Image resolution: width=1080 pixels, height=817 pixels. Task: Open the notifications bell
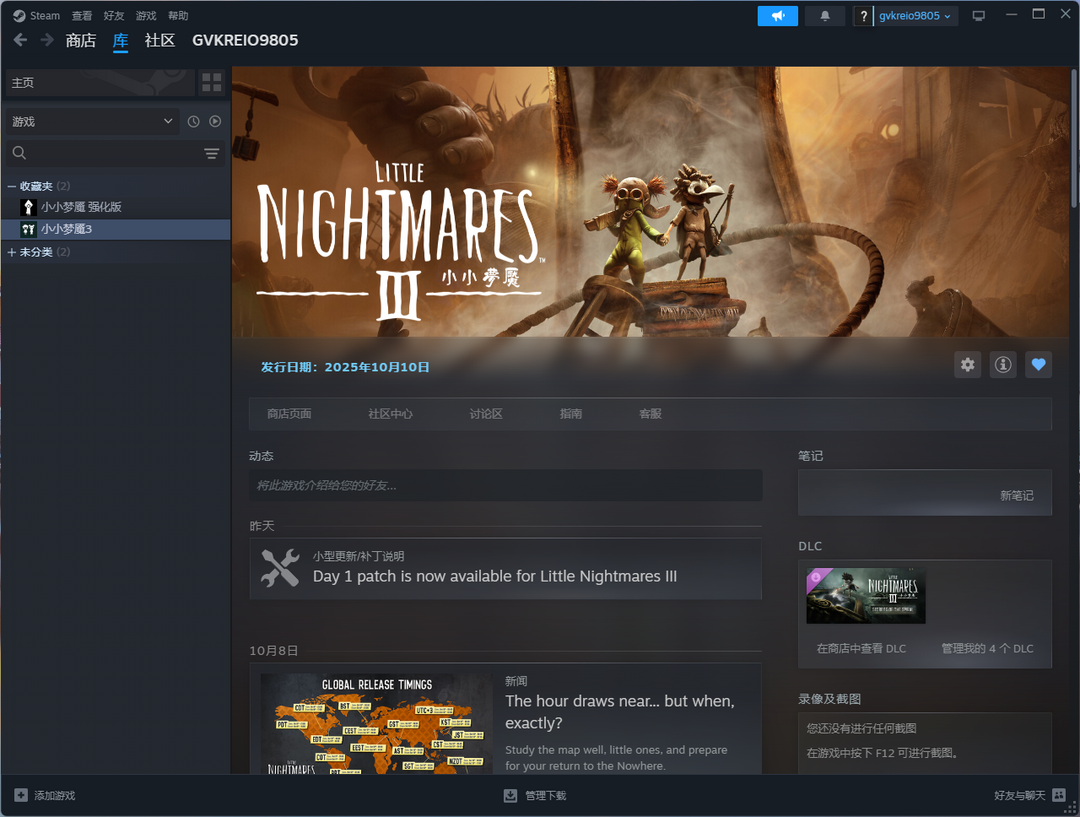tap(825, 16)
